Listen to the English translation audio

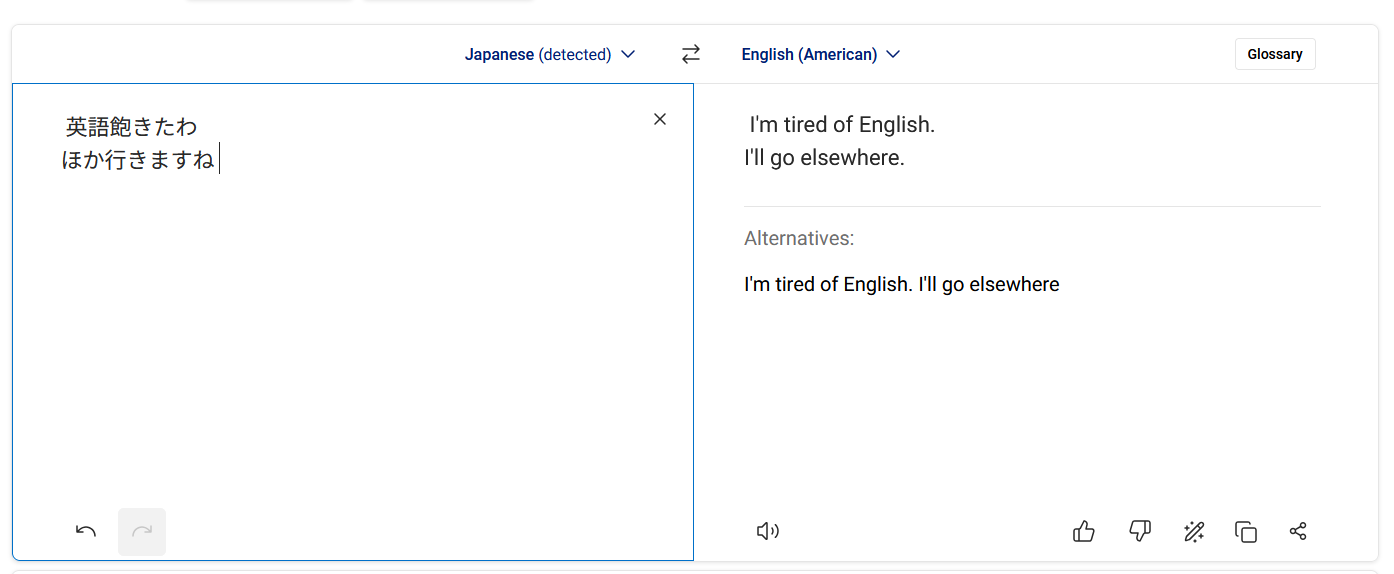pyautogui.click(x=767, y=531)
